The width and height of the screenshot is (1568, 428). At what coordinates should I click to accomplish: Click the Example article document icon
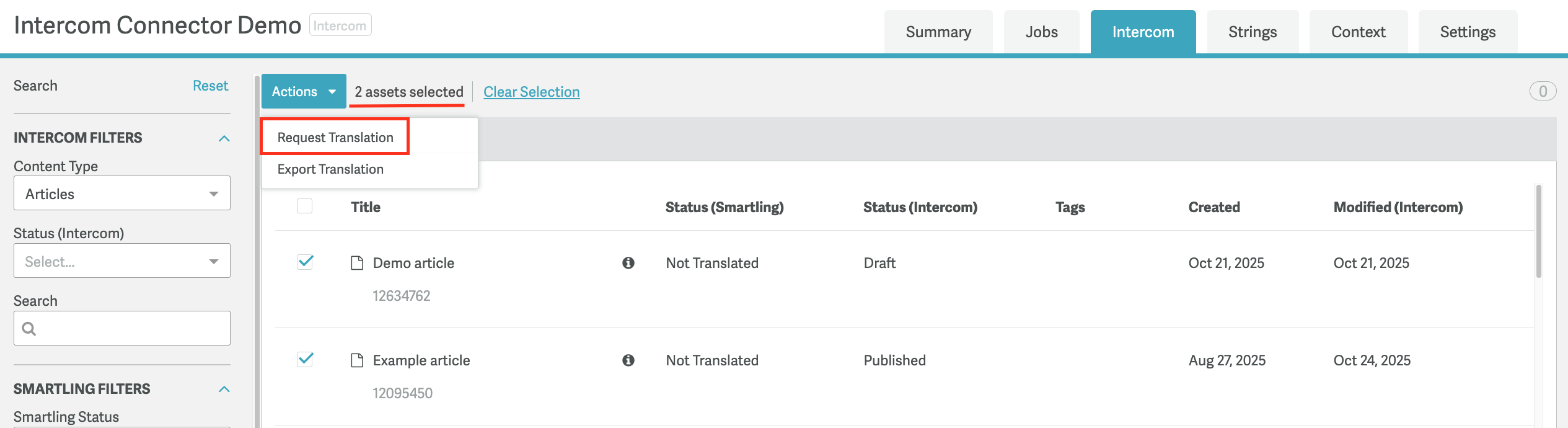click(357, 360)
